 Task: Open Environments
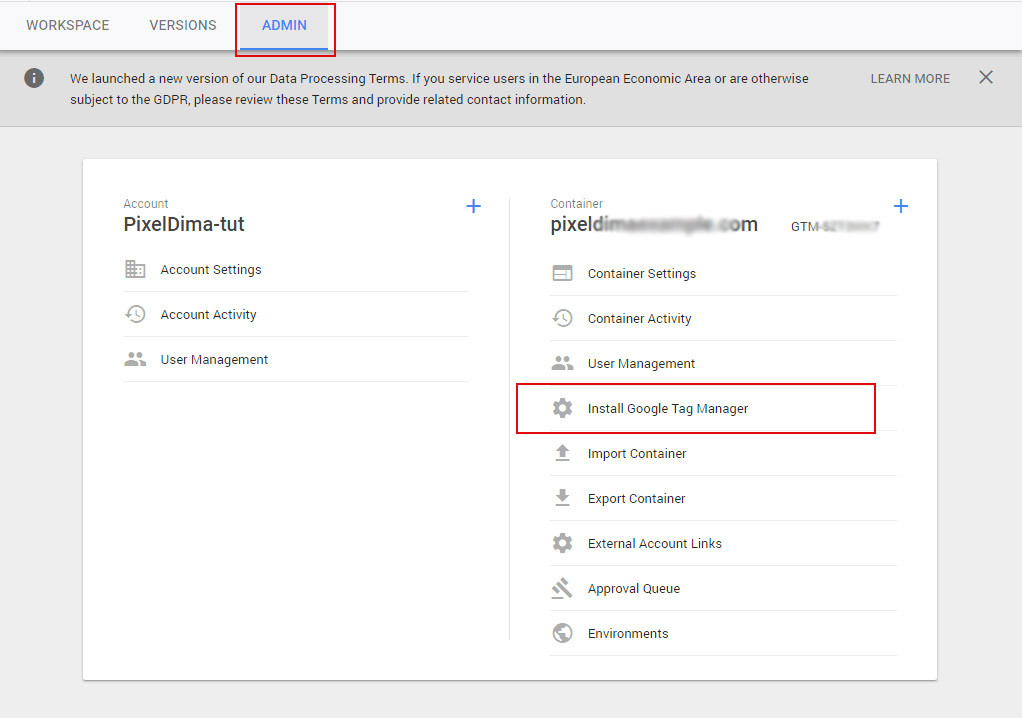(x=628, y=633)
